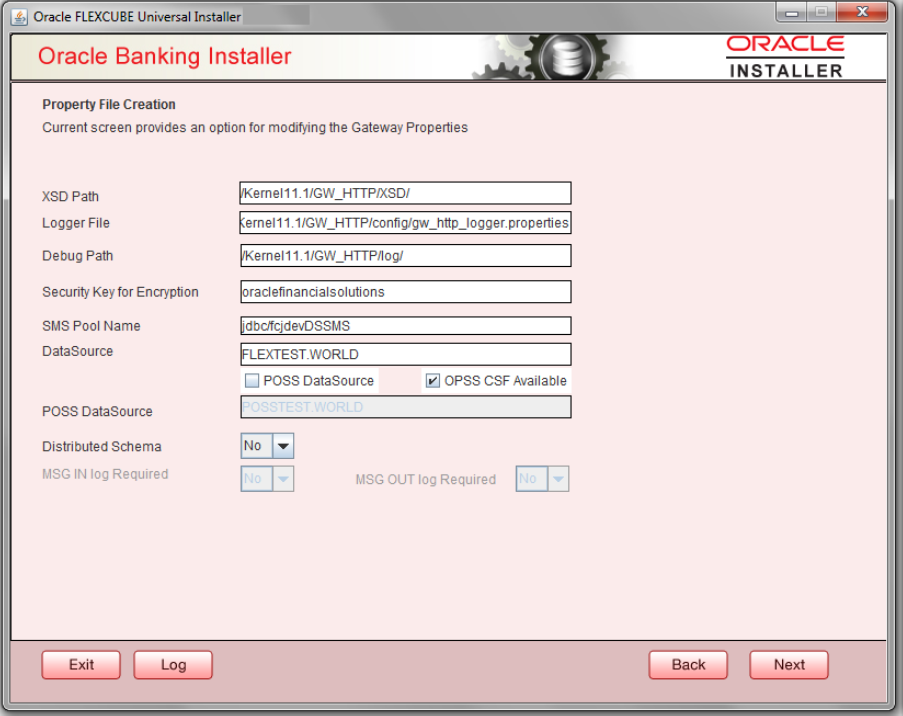
Task: Open the MSG OUT log Required dropdown
Action: (x=556, y=478)
